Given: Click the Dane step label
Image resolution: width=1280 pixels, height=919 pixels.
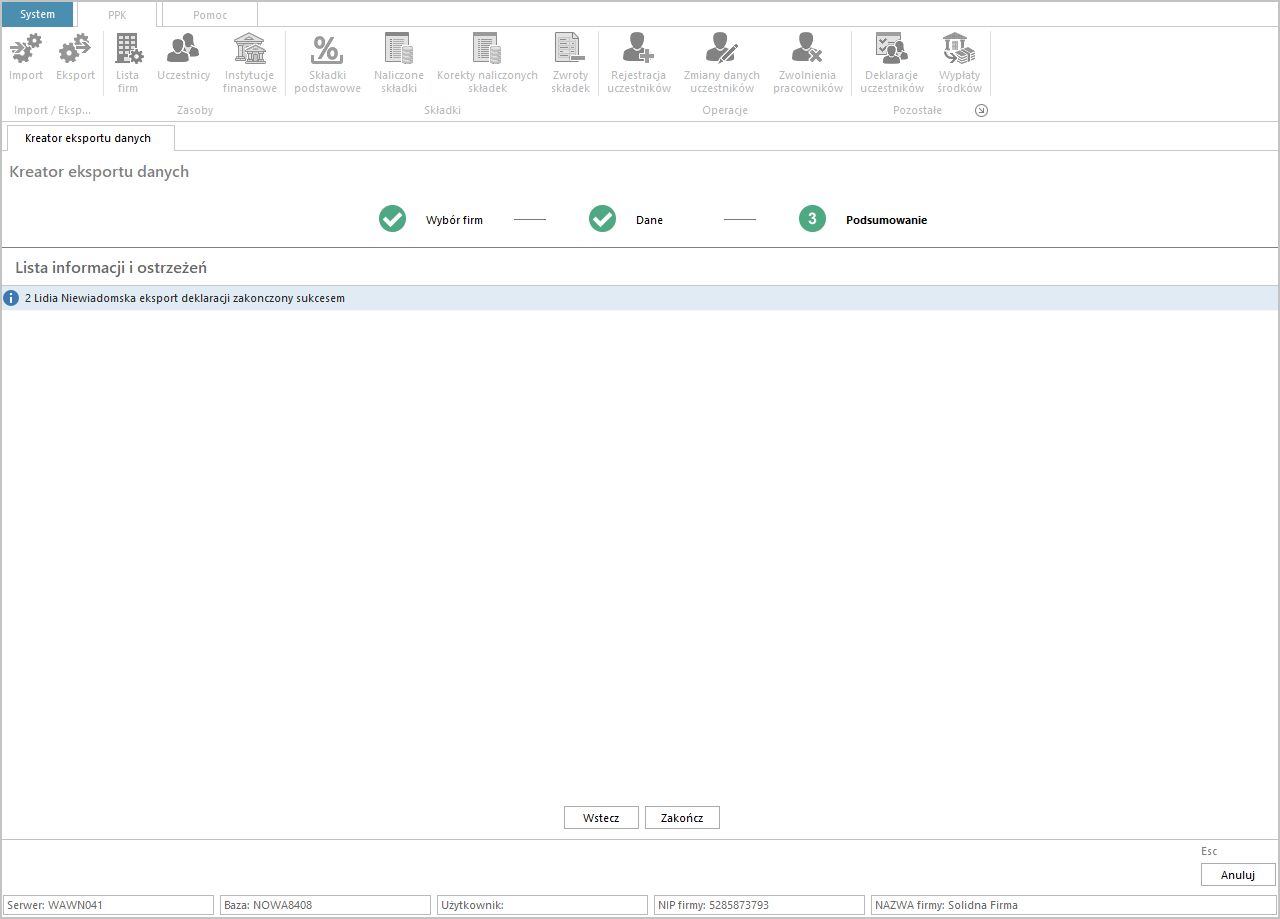Looking at the screenshot, I should click(x=649, y=220).
